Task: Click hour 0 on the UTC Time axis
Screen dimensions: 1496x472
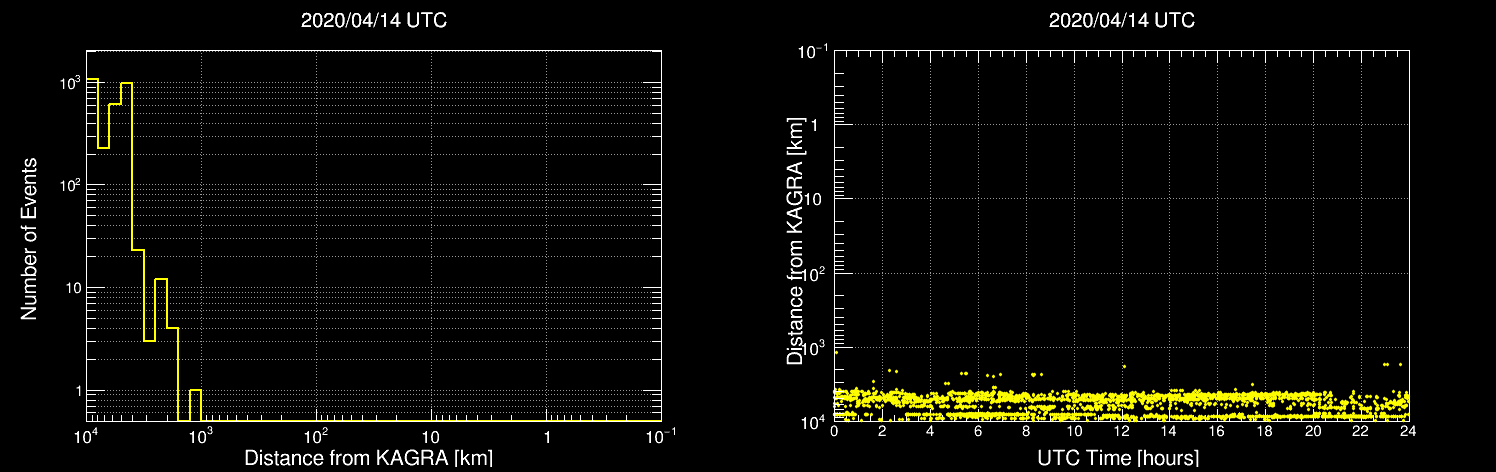Action: click(834, 431)
